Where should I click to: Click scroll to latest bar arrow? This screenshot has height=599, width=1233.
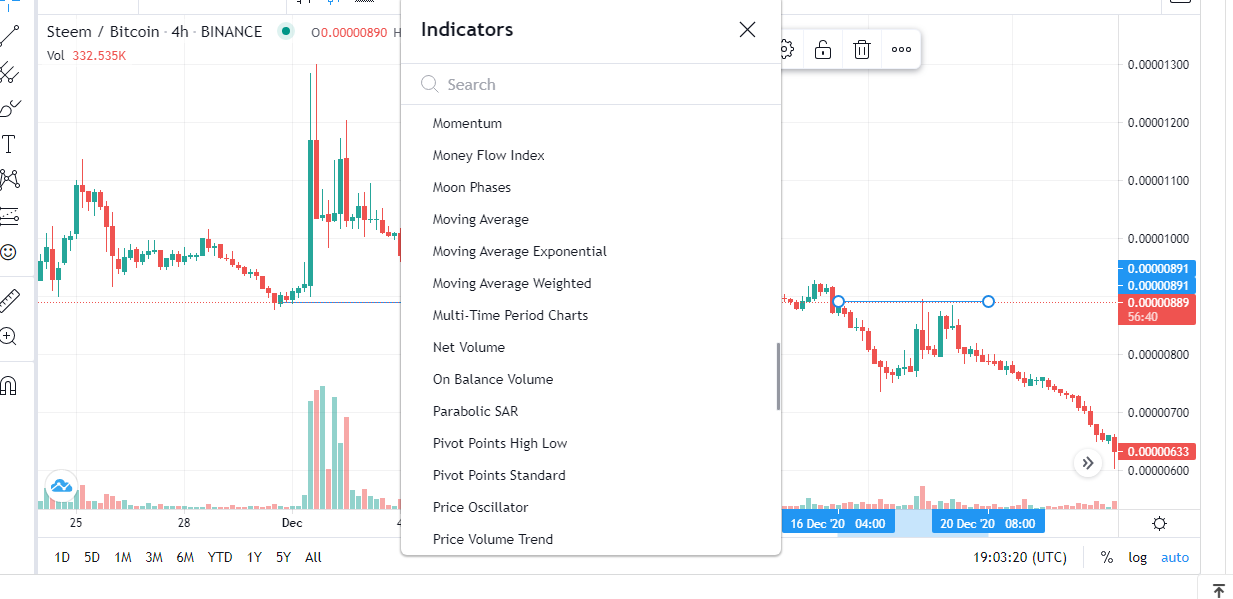point(1088,463)
